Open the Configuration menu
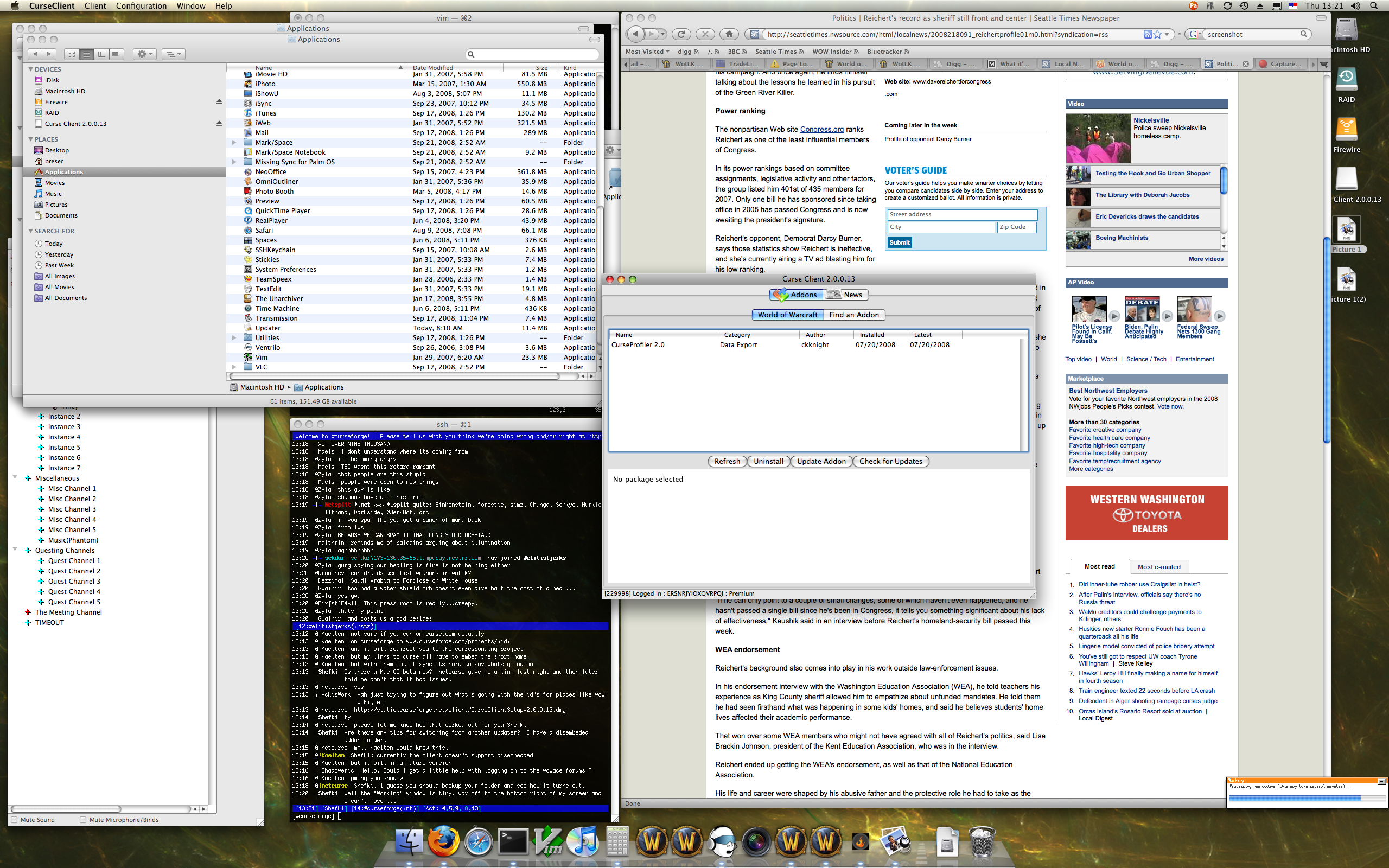Image resolution: width=1389 pixels, height=868 pixels. pos(141,6)
